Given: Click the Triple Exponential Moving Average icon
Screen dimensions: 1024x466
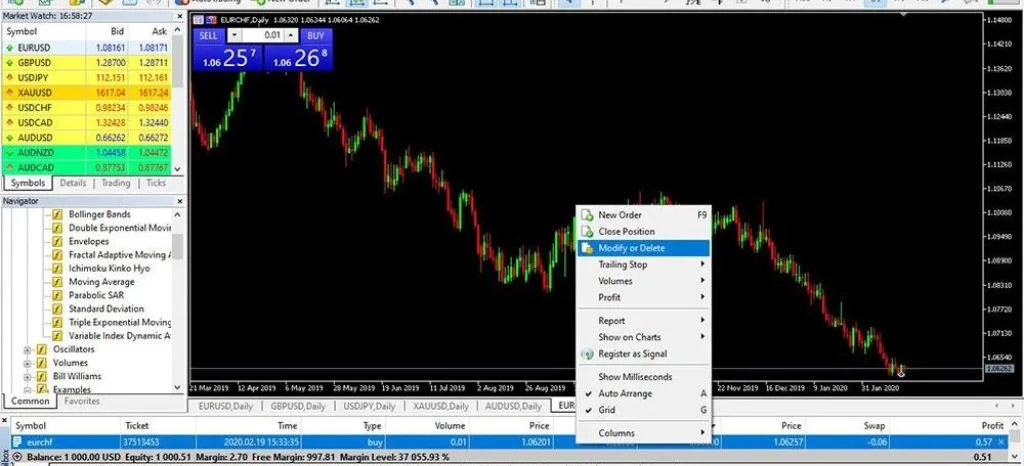Looking at the screenshot, I should 57,322.
